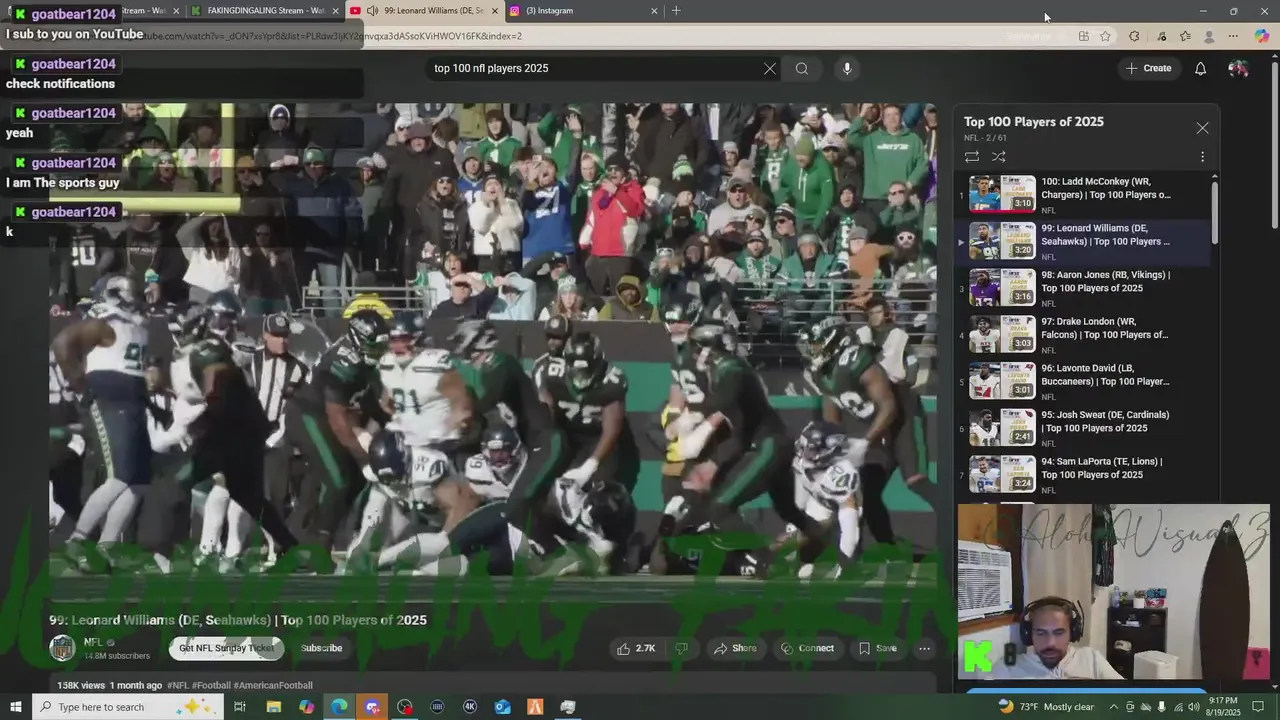Mute the tab playing Leonard Williams video
1280x720 pixels.
[372, 11]
